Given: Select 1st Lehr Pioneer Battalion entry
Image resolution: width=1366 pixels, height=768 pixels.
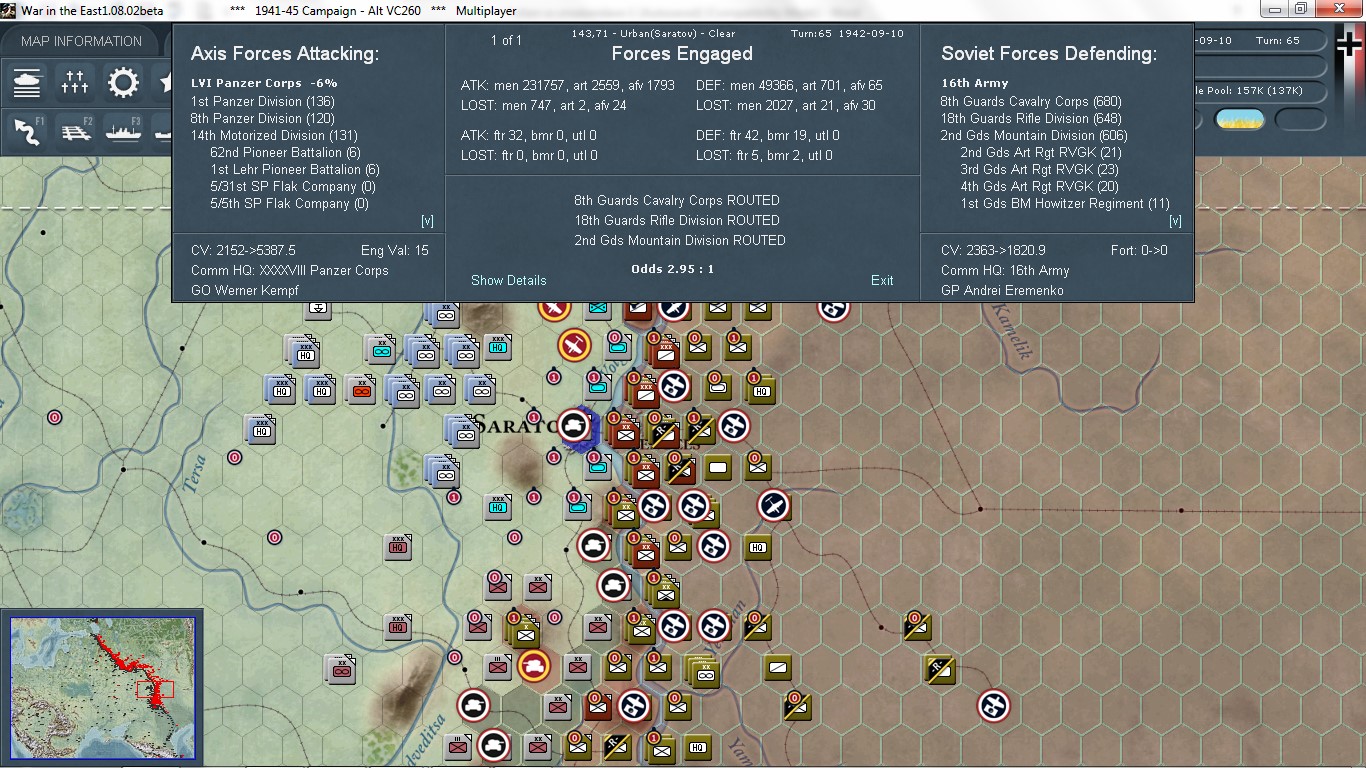Looking at the screenshot, I should (x=295, y=169).
